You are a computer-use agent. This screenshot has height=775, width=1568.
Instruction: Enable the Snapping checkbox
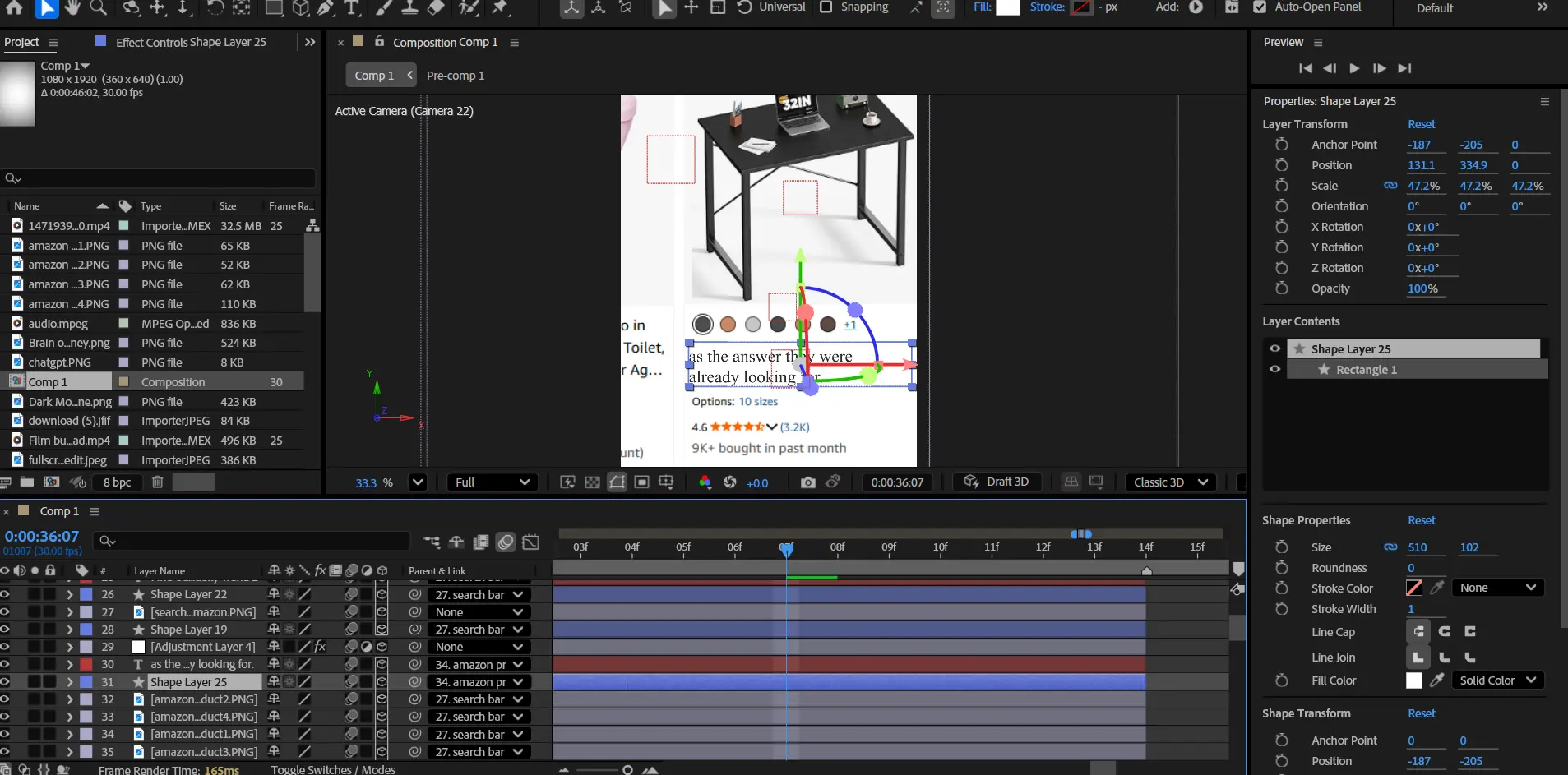[x=826, y=7]
